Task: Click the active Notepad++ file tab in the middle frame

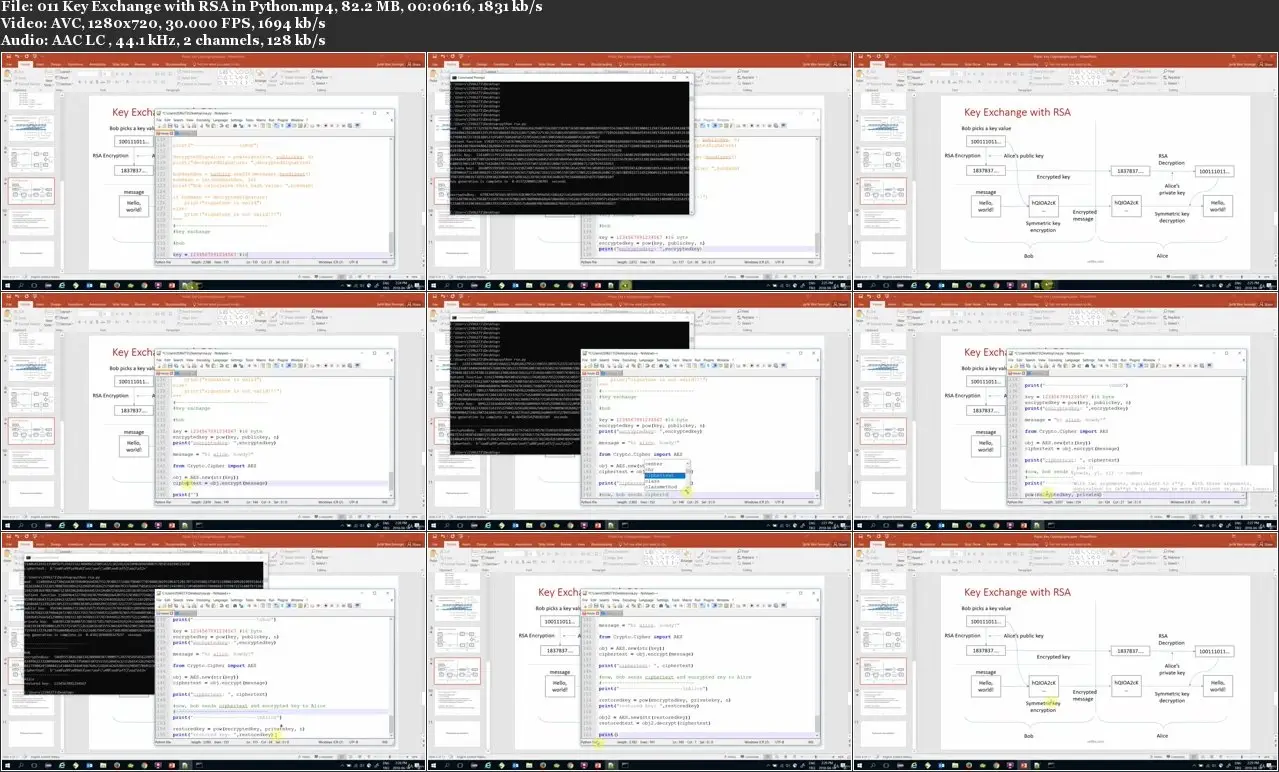Action: tap(591, 373)
